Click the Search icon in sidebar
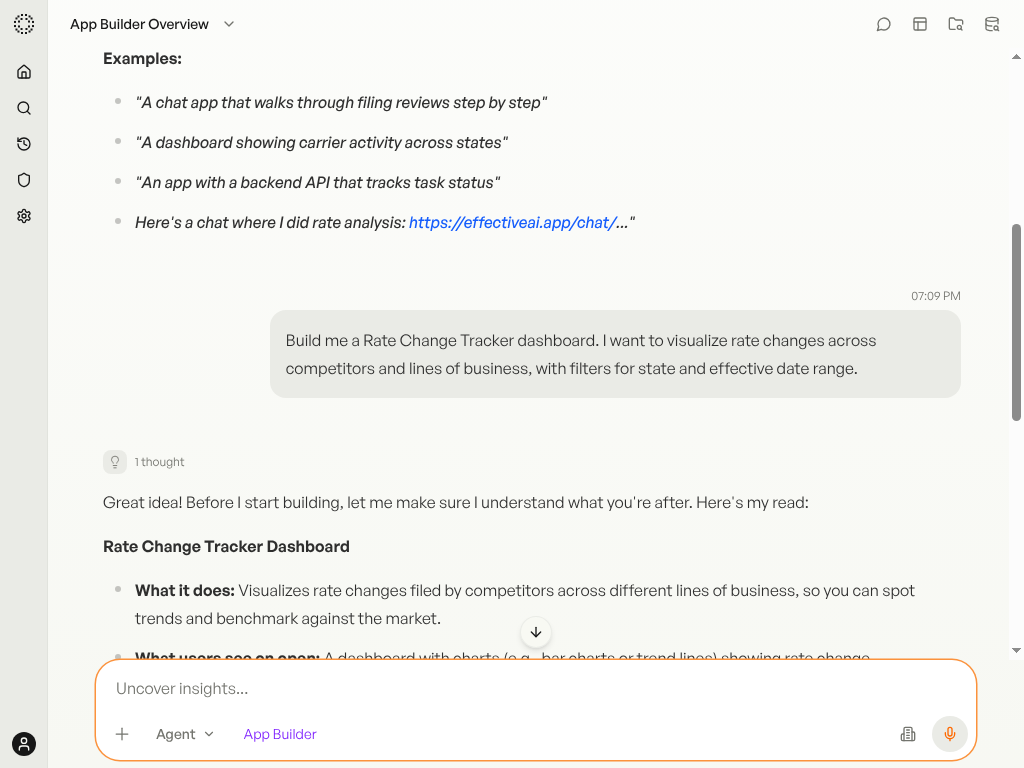1024x768 pixels. coord(24,108)
